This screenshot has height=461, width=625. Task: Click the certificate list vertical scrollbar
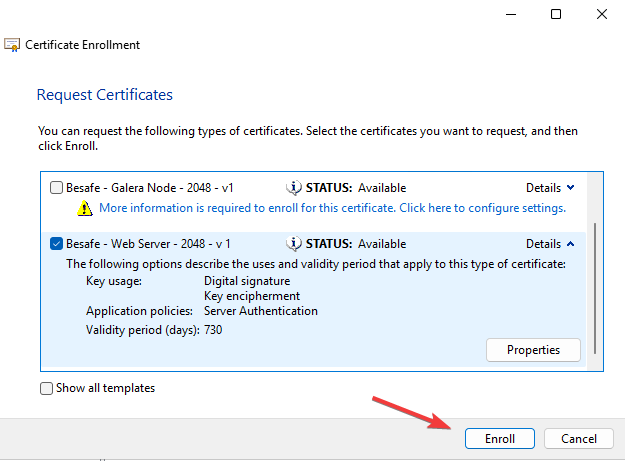click(x=595, y=288)
